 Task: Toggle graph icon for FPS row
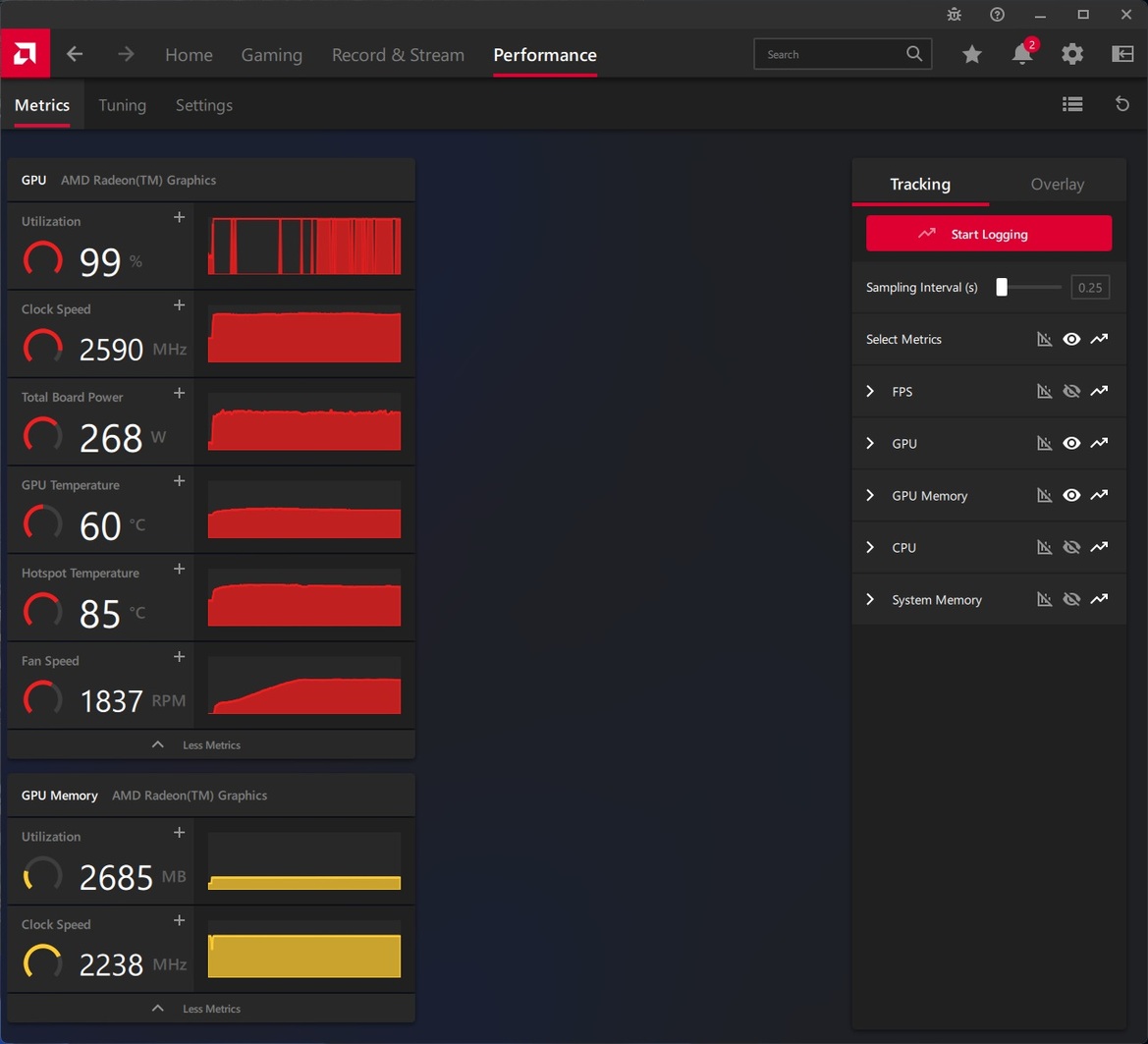(1044, 391)
